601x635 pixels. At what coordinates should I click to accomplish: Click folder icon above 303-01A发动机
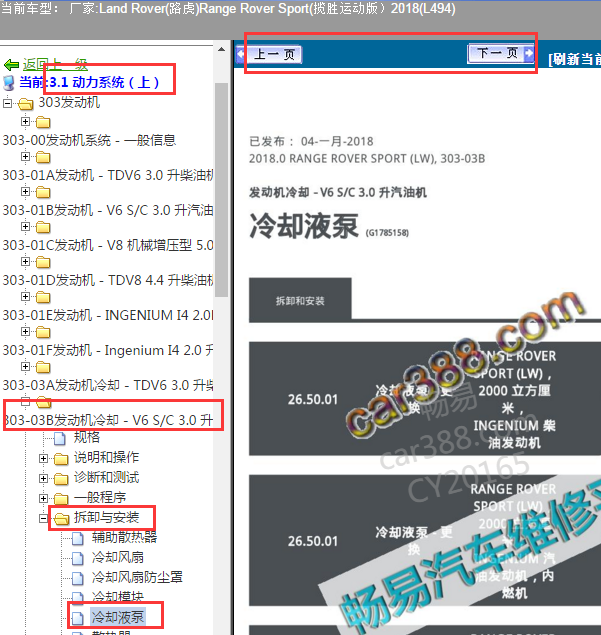click(43, 157)
